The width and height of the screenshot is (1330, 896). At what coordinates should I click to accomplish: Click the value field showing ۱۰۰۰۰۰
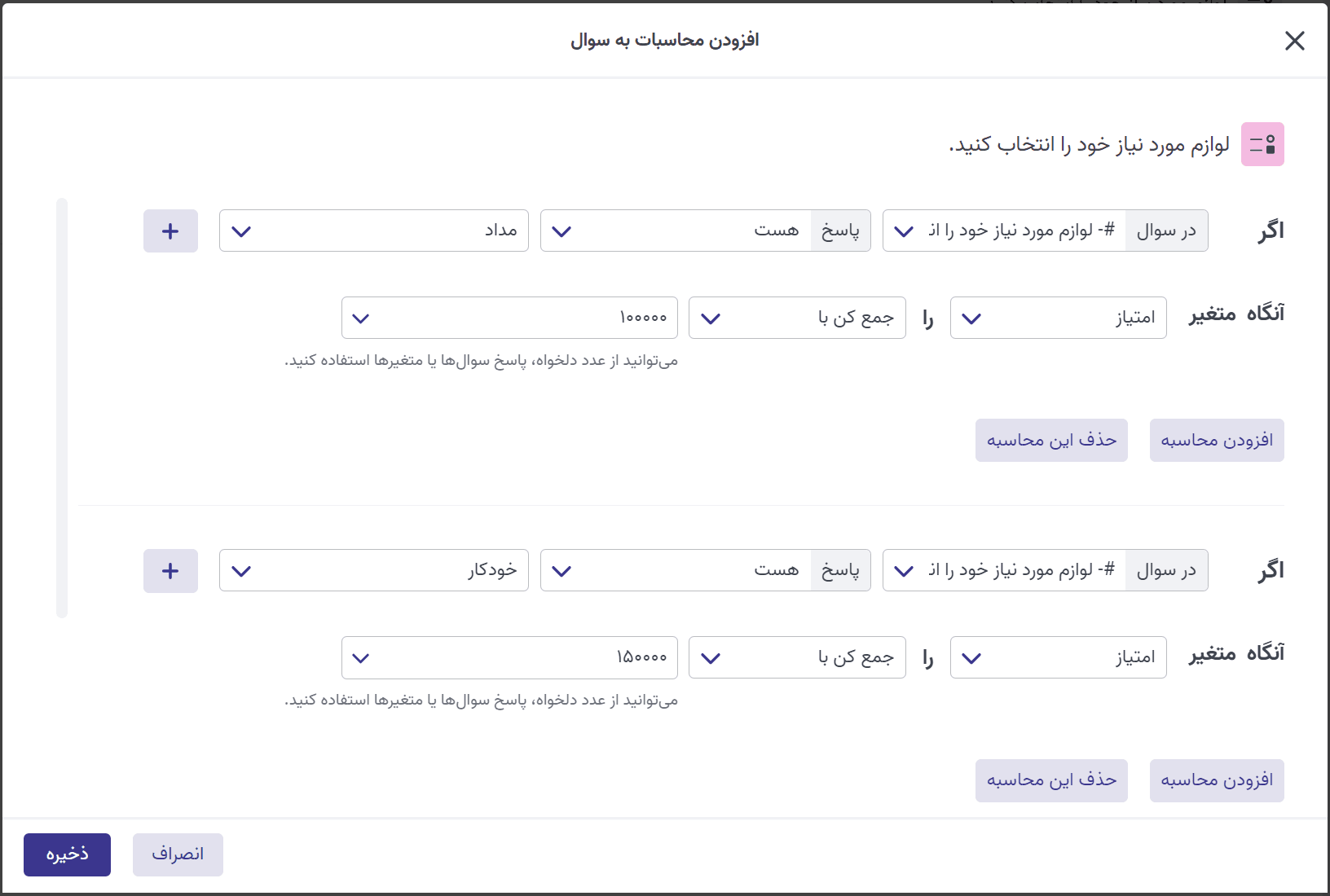pyautogui.click(x=509, y=318)
